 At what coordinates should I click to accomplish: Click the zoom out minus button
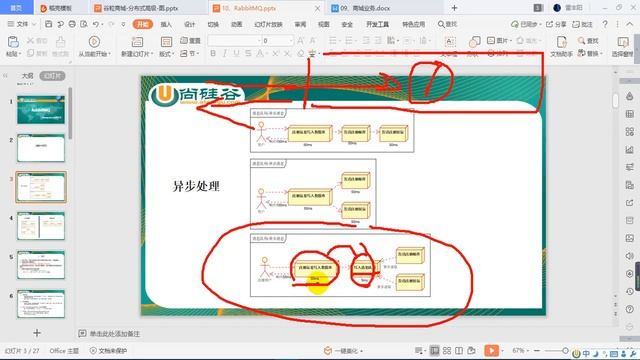[x=537, y=351]
